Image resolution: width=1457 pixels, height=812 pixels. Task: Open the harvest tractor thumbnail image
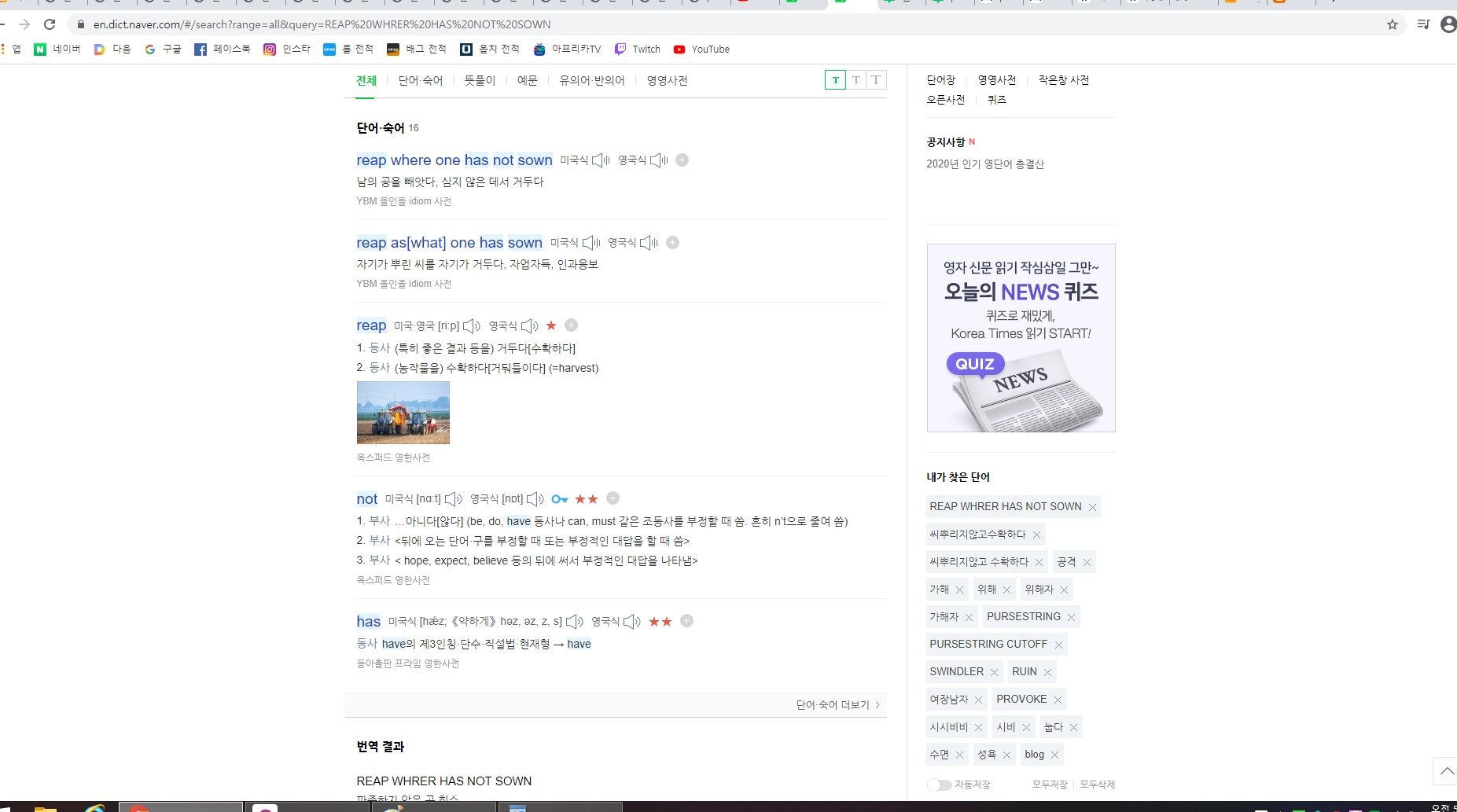click(x=403, y=413)
